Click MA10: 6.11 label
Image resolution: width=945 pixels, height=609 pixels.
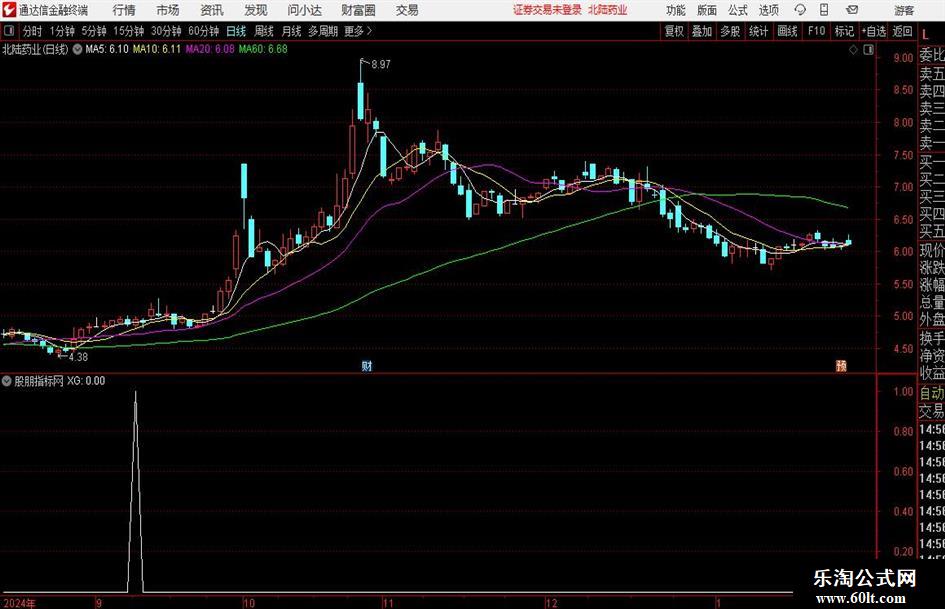click(157, 49)
